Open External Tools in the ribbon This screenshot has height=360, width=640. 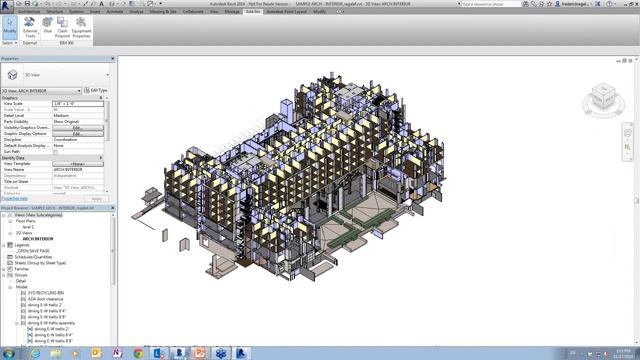(x=30, y=27)
